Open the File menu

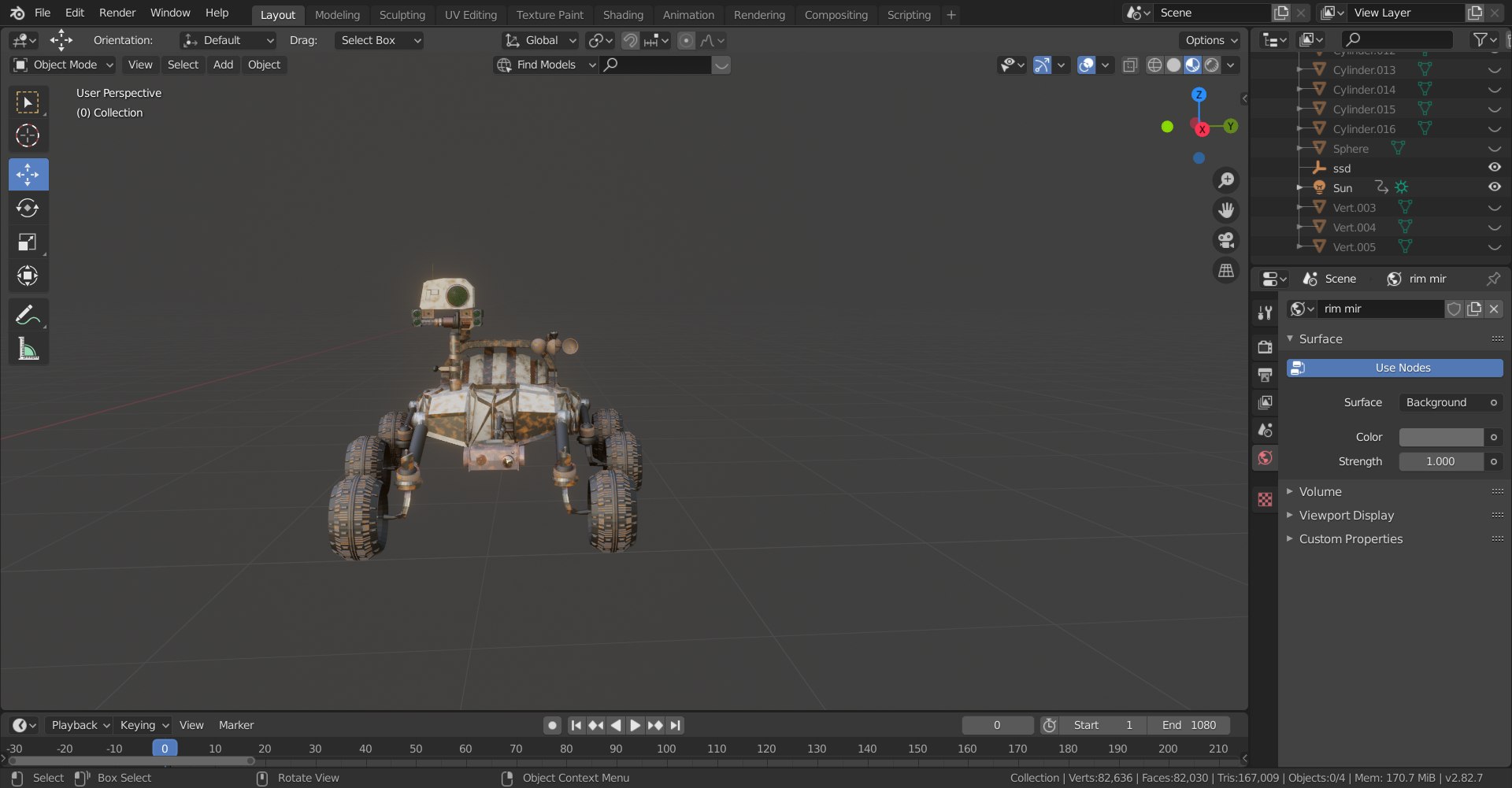43,13
